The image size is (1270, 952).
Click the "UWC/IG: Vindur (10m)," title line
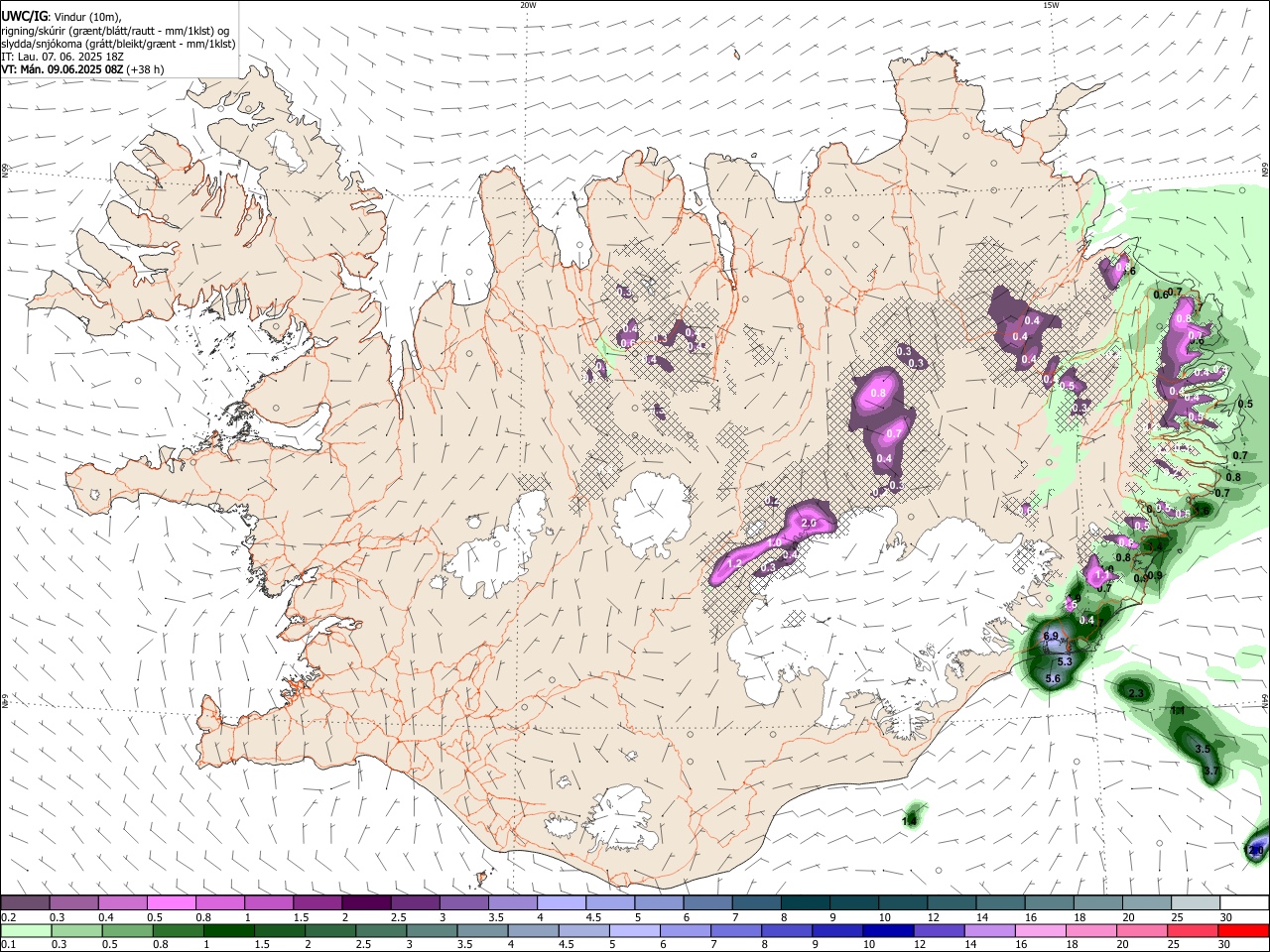click(62, 17)
